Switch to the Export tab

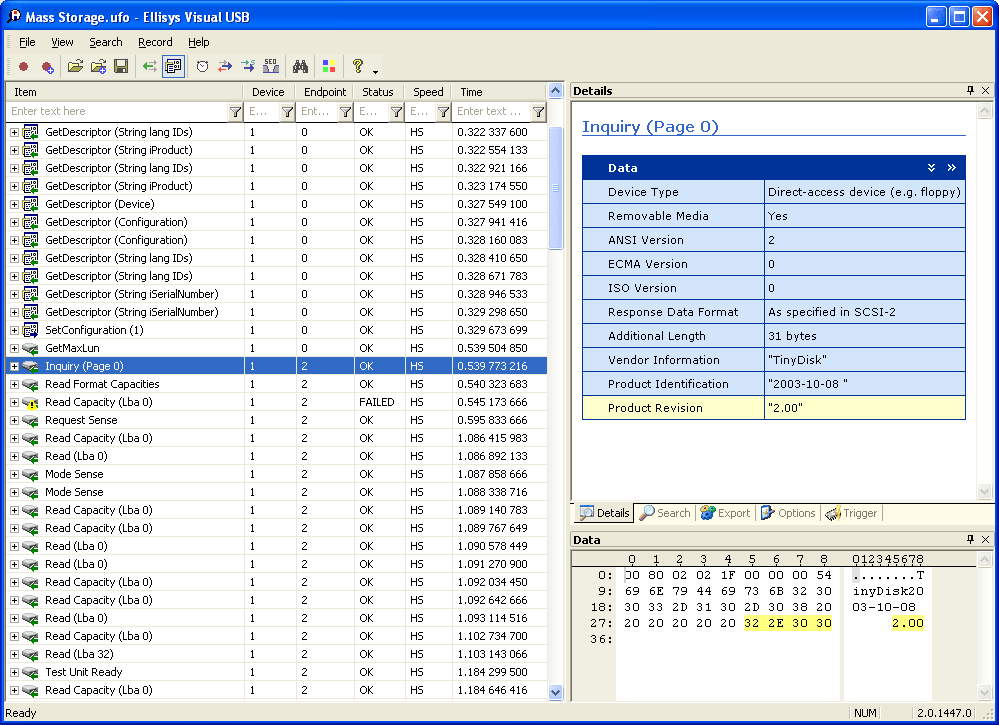725,513
